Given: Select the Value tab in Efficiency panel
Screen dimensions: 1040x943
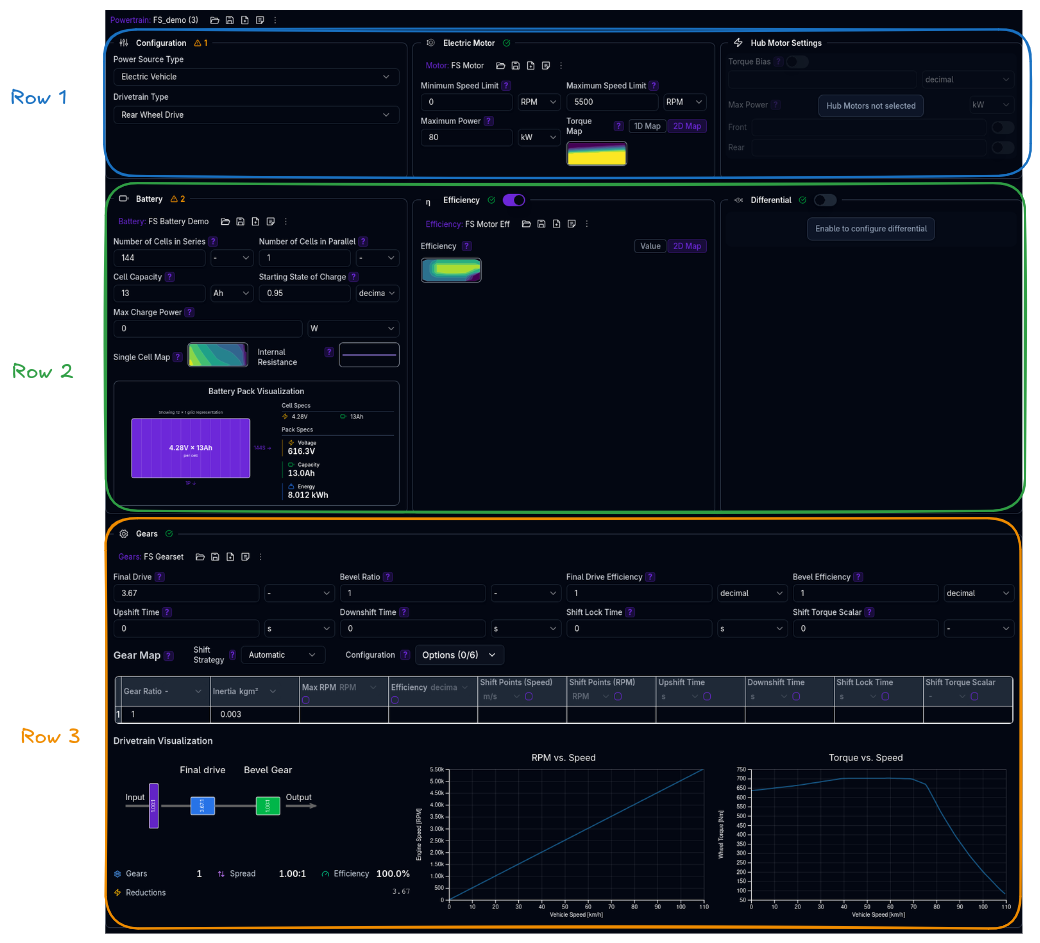Looking at the screenshot, I should tap(650, 246).
